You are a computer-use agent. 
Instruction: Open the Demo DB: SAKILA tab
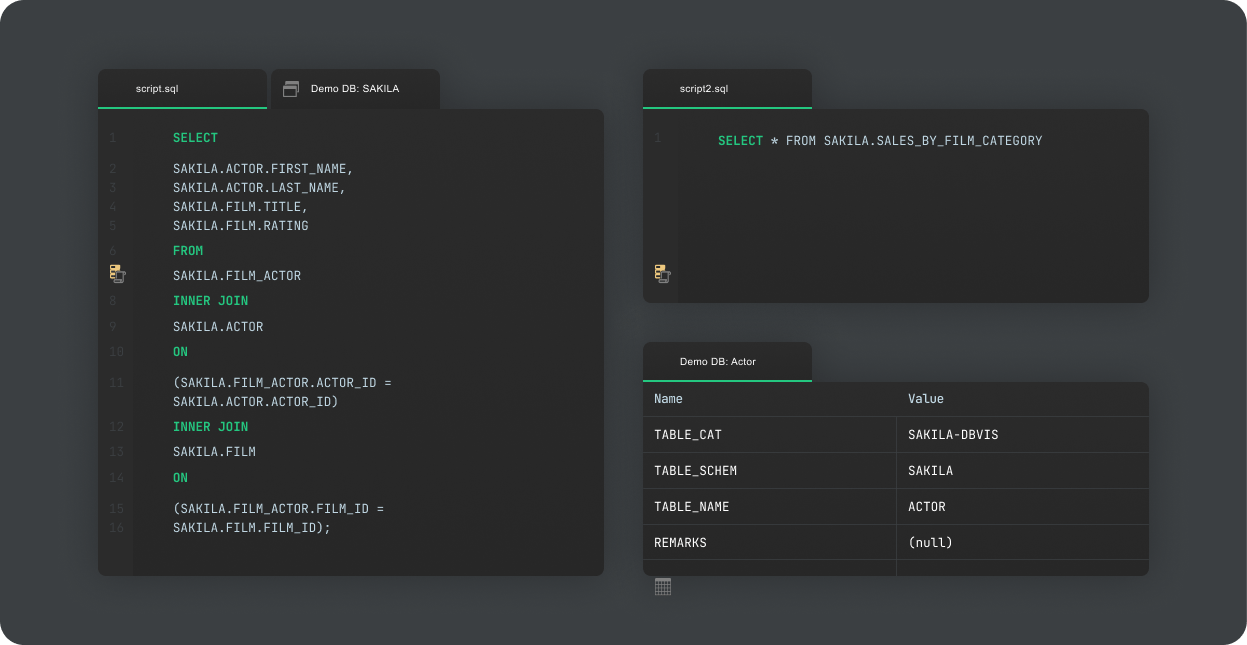(355, 88)
